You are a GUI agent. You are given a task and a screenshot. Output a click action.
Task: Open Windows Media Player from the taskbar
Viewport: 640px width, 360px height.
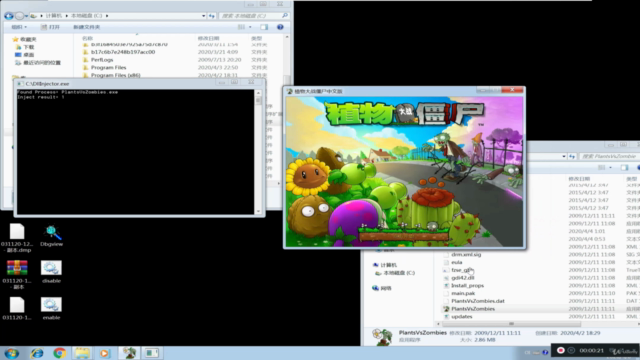click(x=104, y=353)
